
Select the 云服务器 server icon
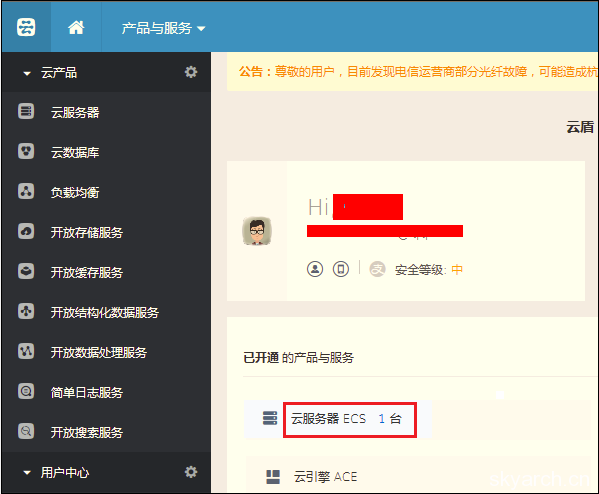pos(26,111)
